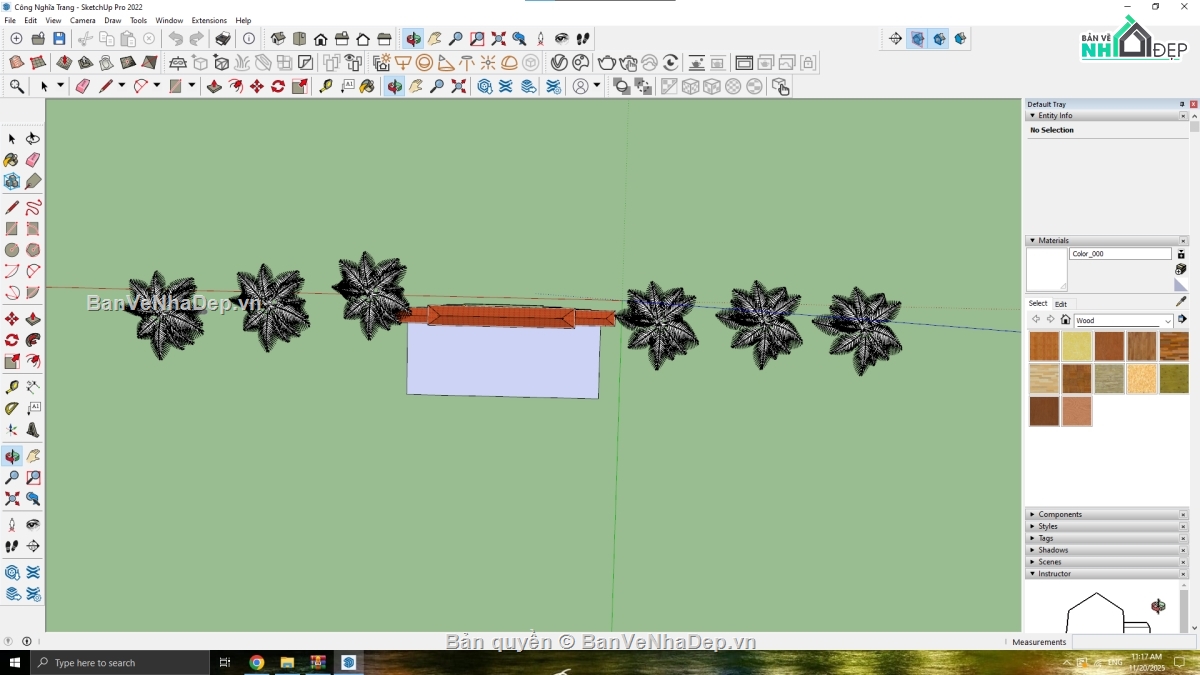This screenshot has width=1200, height=675.
Task: Pick the olive green material swatch
Action: point(1174,378)
